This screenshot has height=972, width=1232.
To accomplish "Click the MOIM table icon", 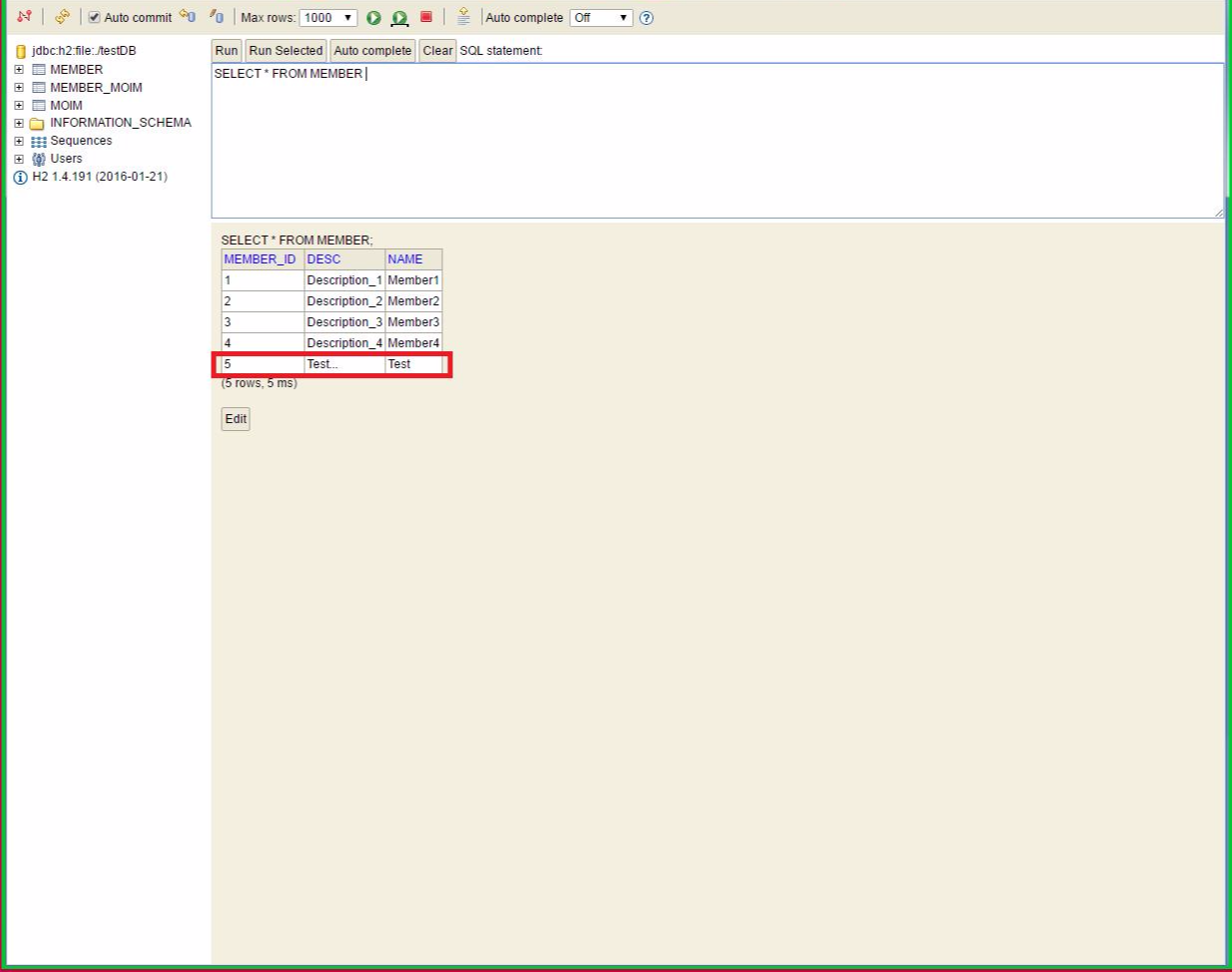I will coord(39,106).
